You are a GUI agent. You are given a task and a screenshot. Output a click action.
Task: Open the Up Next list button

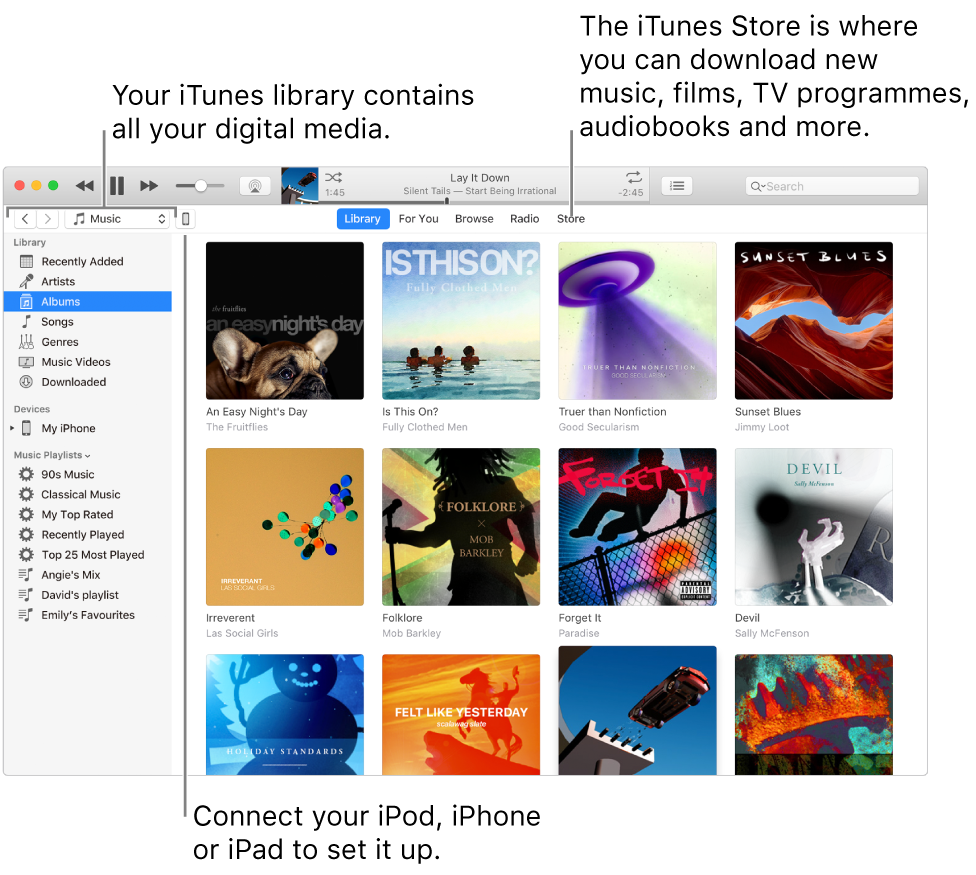pyautogui.click(x=677, y=186)
